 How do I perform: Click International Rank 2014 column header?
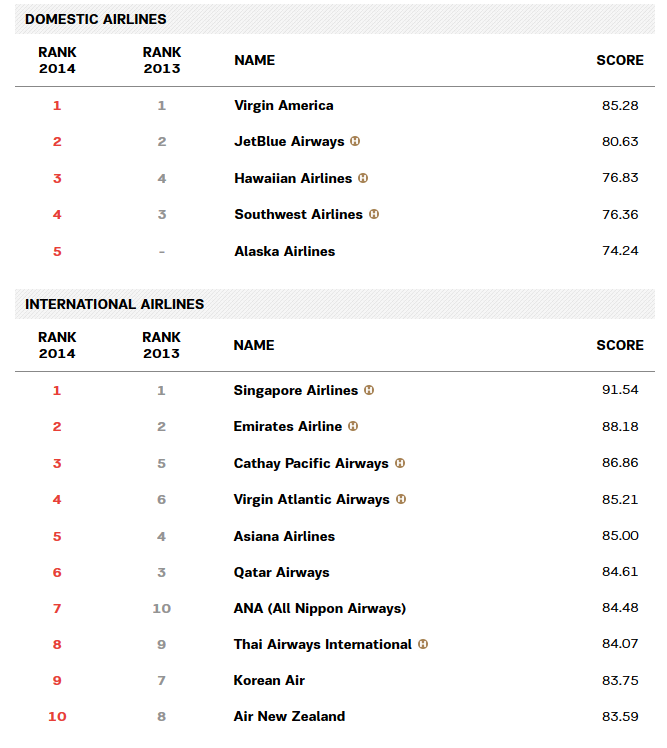pos(57,345)
